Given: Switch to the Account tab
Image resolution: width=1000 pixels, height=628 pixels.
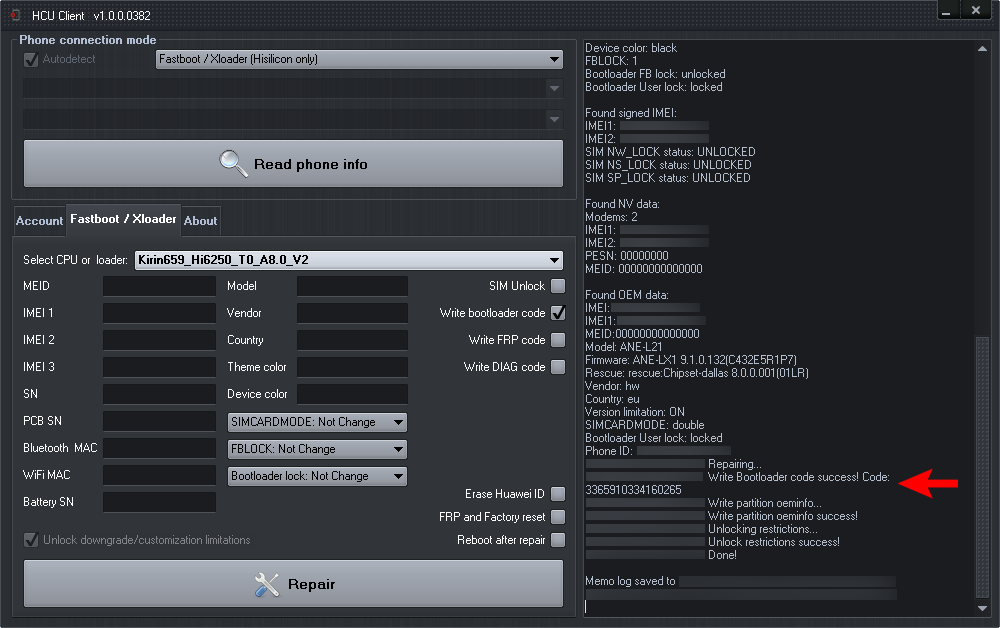Looking at the screenshot, I should point(40,221).
